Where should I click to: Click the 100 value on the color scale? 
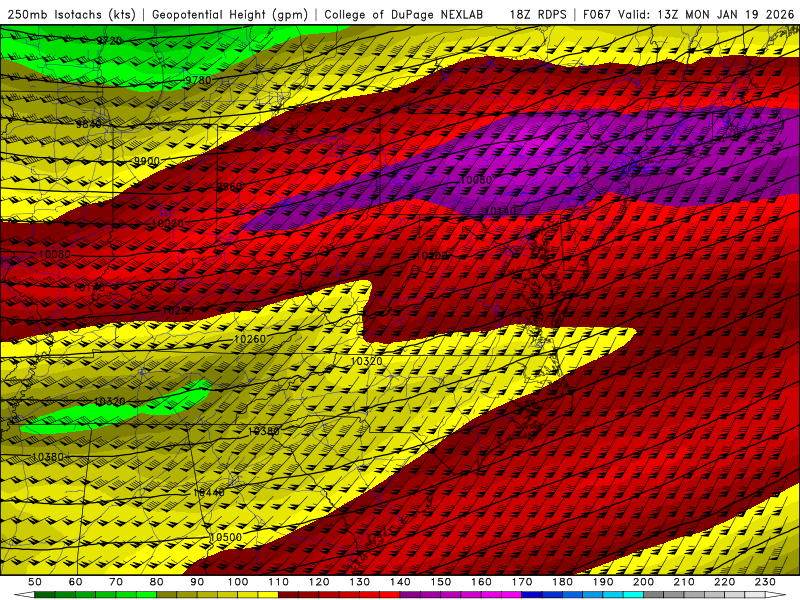[238, 582]
